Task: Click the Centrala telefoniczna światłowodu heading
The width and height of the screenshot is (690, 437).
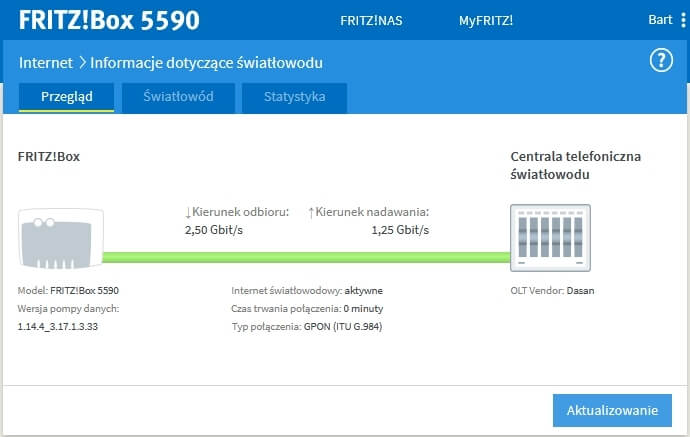Action: click(x=576, y=165)
